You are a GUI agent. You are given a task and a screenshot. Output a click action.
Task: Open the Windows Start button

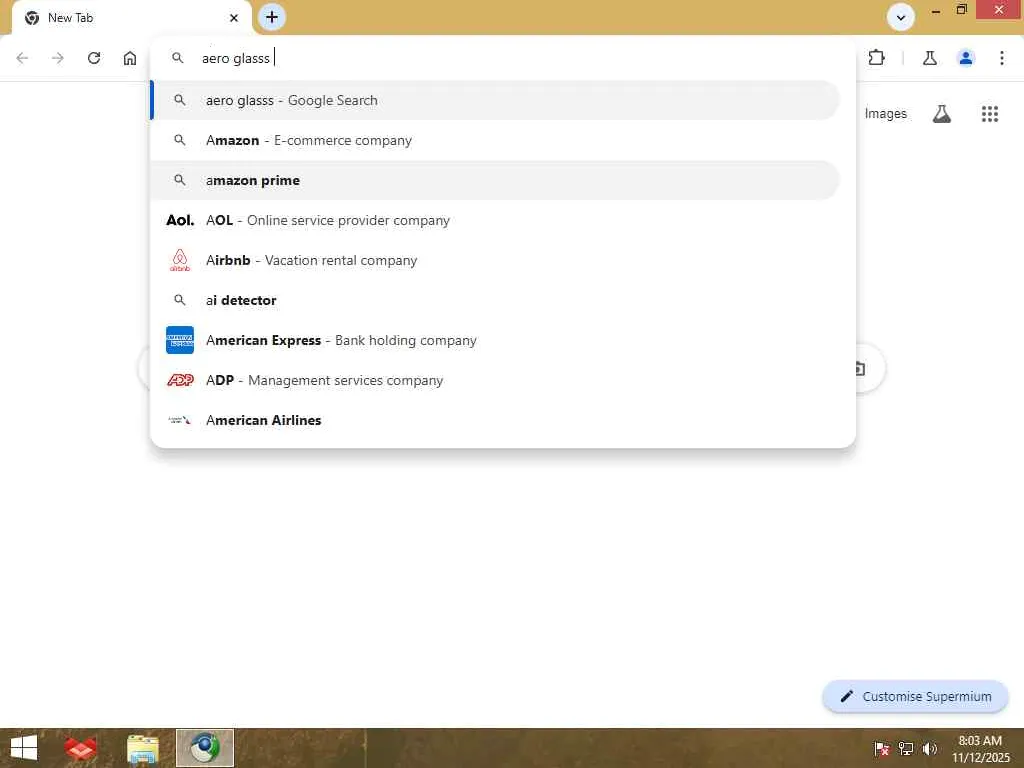pyautogui.click(x=24, y=748)
